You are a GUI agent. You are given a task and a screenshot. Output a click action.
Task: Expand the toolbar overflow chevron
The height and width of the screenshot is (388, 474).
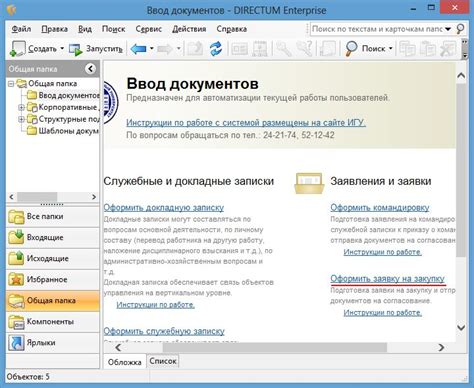(x=465, y=49)
